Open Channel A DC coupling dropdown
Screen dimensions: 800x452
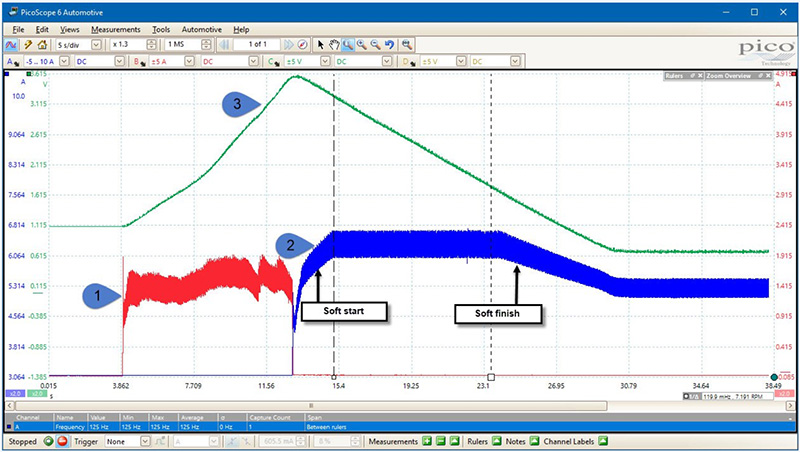click(100, 61)
